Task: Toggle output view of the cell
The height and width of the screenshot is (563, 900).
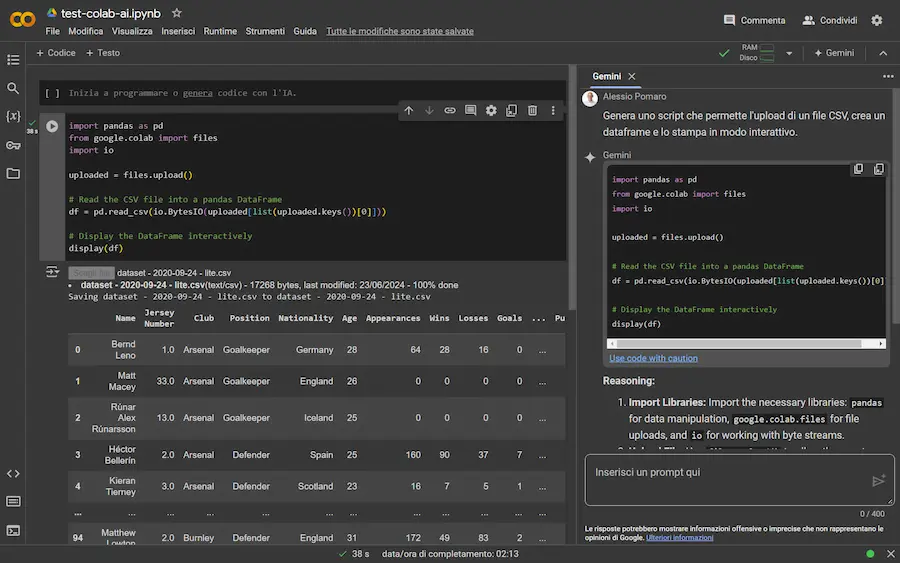Action: point(52,271)
